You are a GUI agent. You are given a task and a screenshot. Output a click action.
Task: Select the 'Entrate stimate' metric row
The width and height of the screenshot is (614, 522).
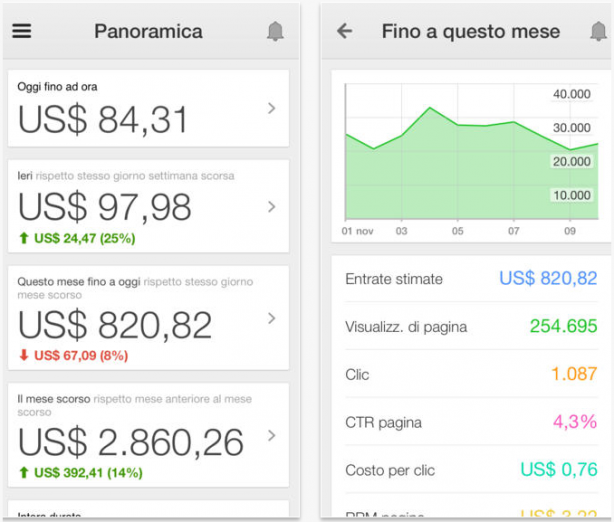tap(470, 279)
